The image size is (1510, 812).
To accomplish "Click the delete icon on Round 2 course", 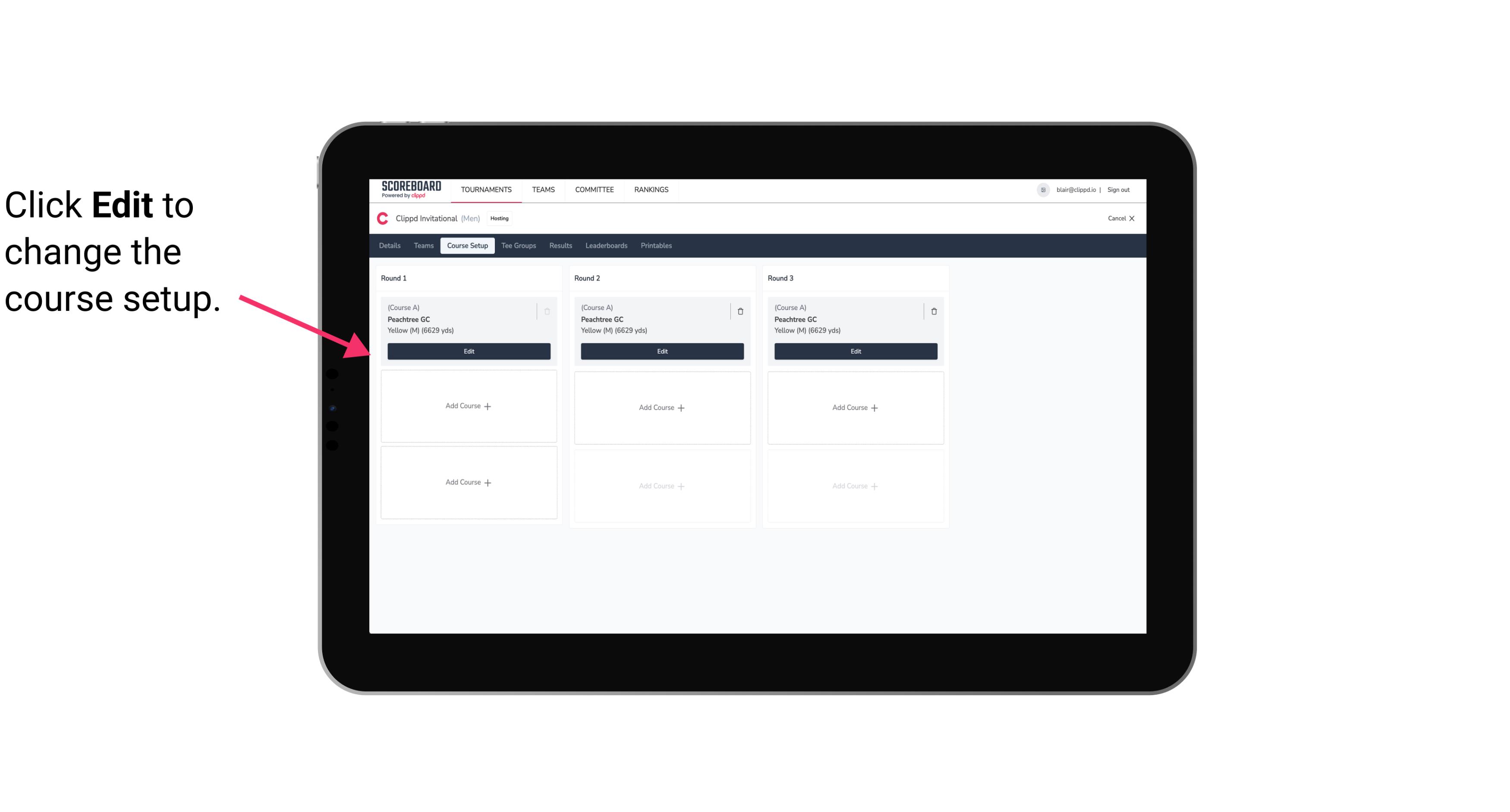I will [739, 310].
